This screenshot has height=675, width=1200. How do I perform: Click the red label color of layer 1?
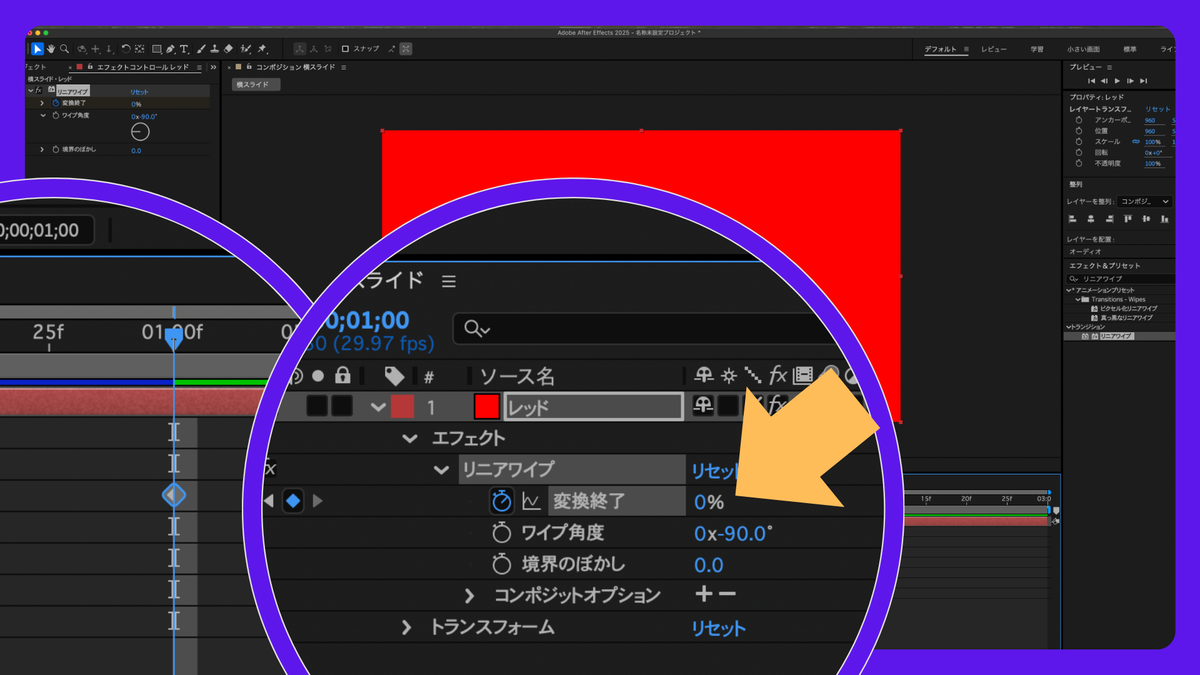click(402, 407)
